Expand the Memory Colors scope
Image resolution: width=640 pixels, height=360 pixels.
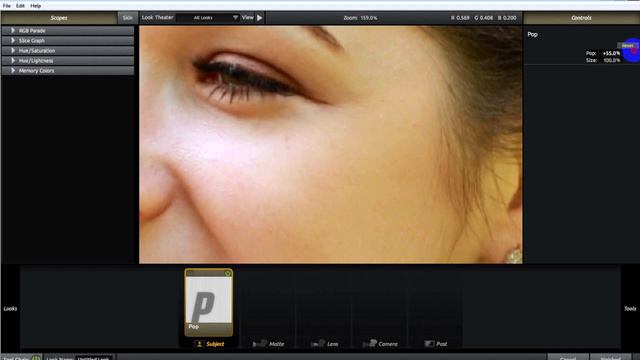68,71
